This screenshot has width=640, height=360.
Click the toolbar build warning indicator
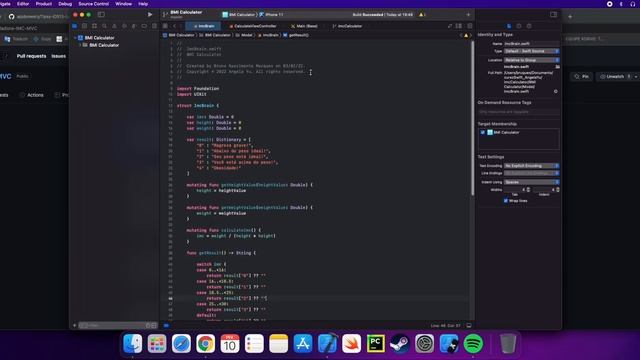pyautogui.click(x=422, y=15)
